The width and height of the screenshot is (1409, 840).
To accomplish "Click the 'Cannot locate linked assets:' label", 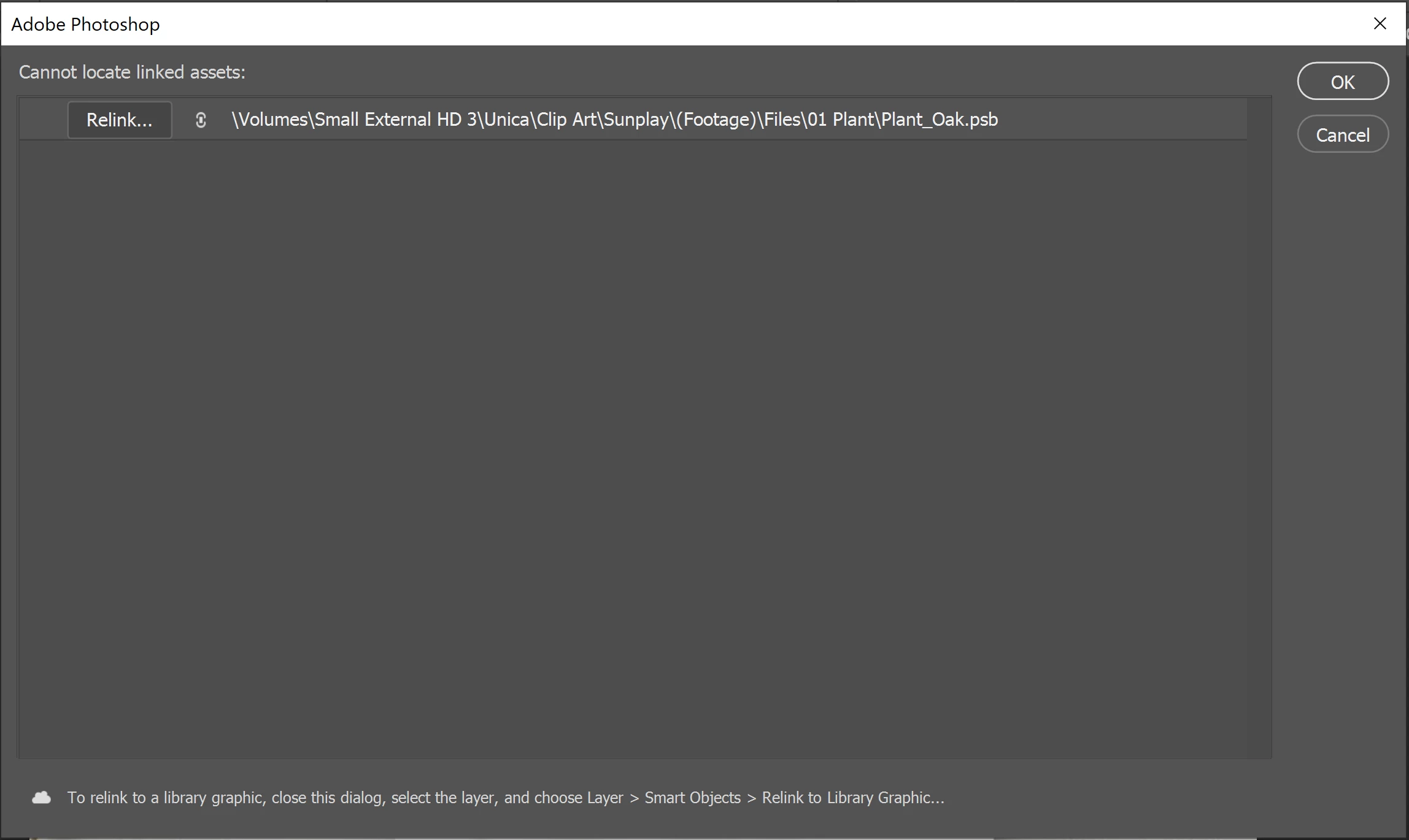I will pyautogui.click(x=132, y=72).
